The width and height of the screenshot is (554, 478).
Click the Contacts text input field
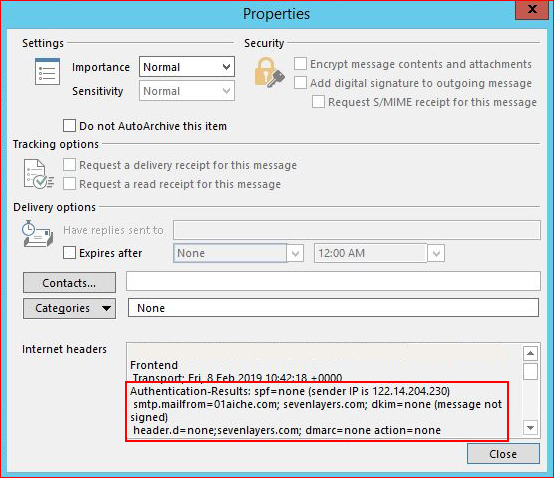pyautogui.click(x=333, y=281)
